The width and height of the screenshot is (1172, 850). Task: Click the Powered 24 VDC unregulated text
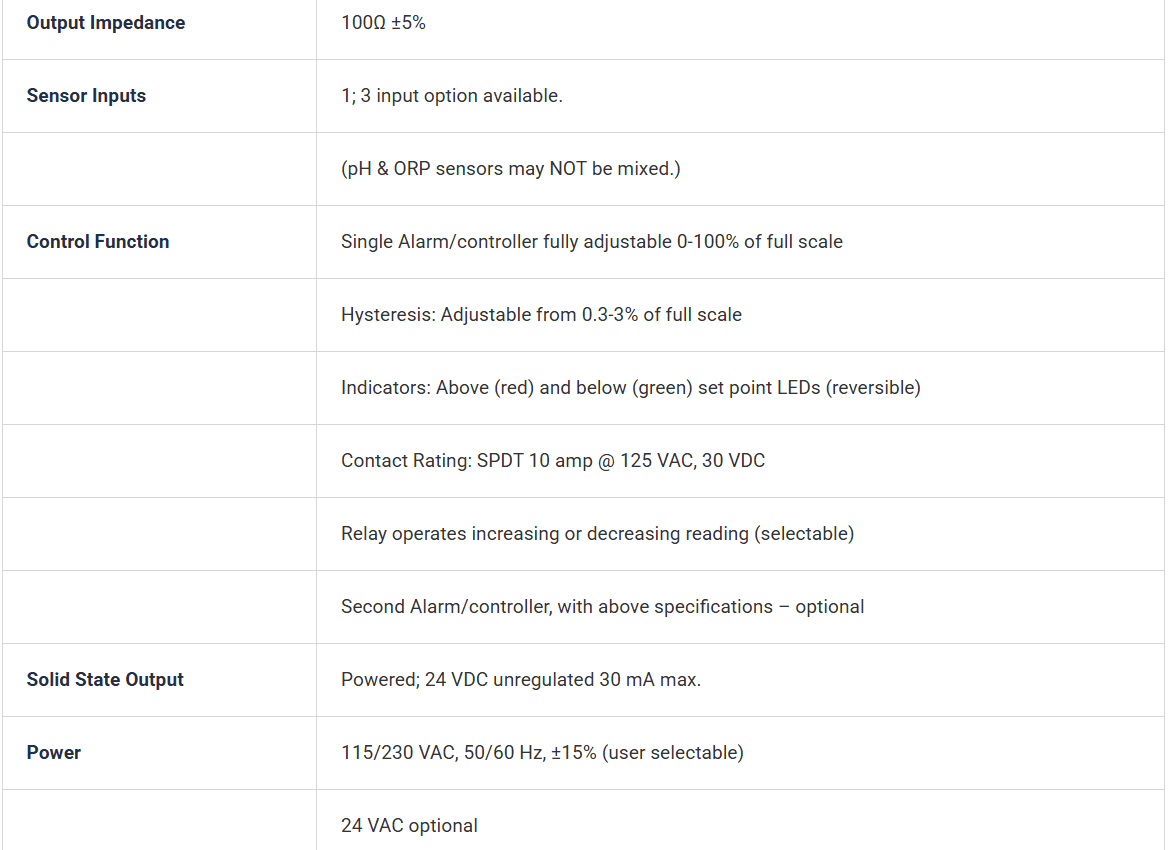pos(521,680)
